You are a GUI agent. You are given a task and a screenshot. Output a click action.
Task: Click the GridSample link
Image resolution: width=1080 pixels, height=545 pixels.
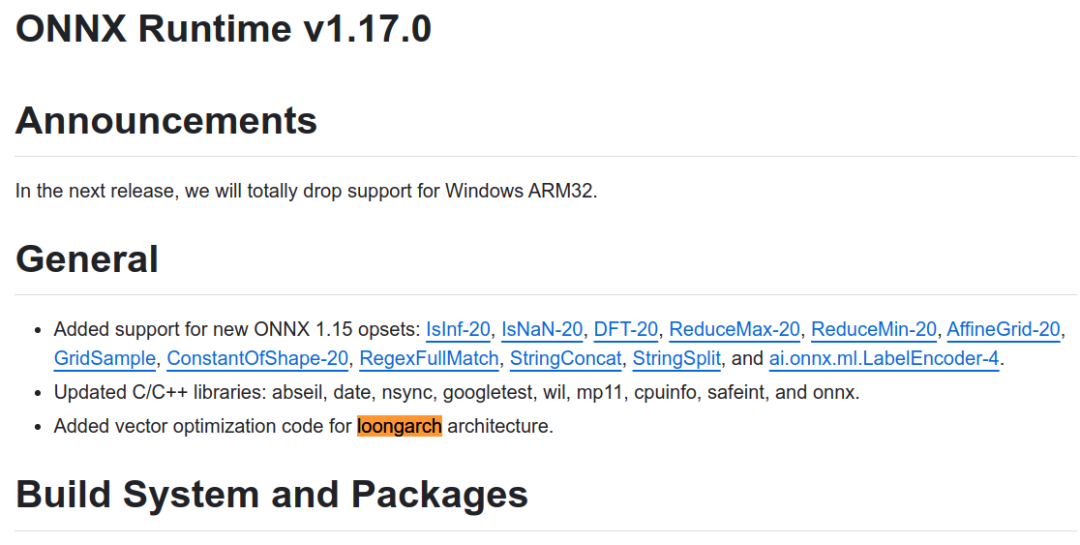pyautogui.click(x=105, y=358)
